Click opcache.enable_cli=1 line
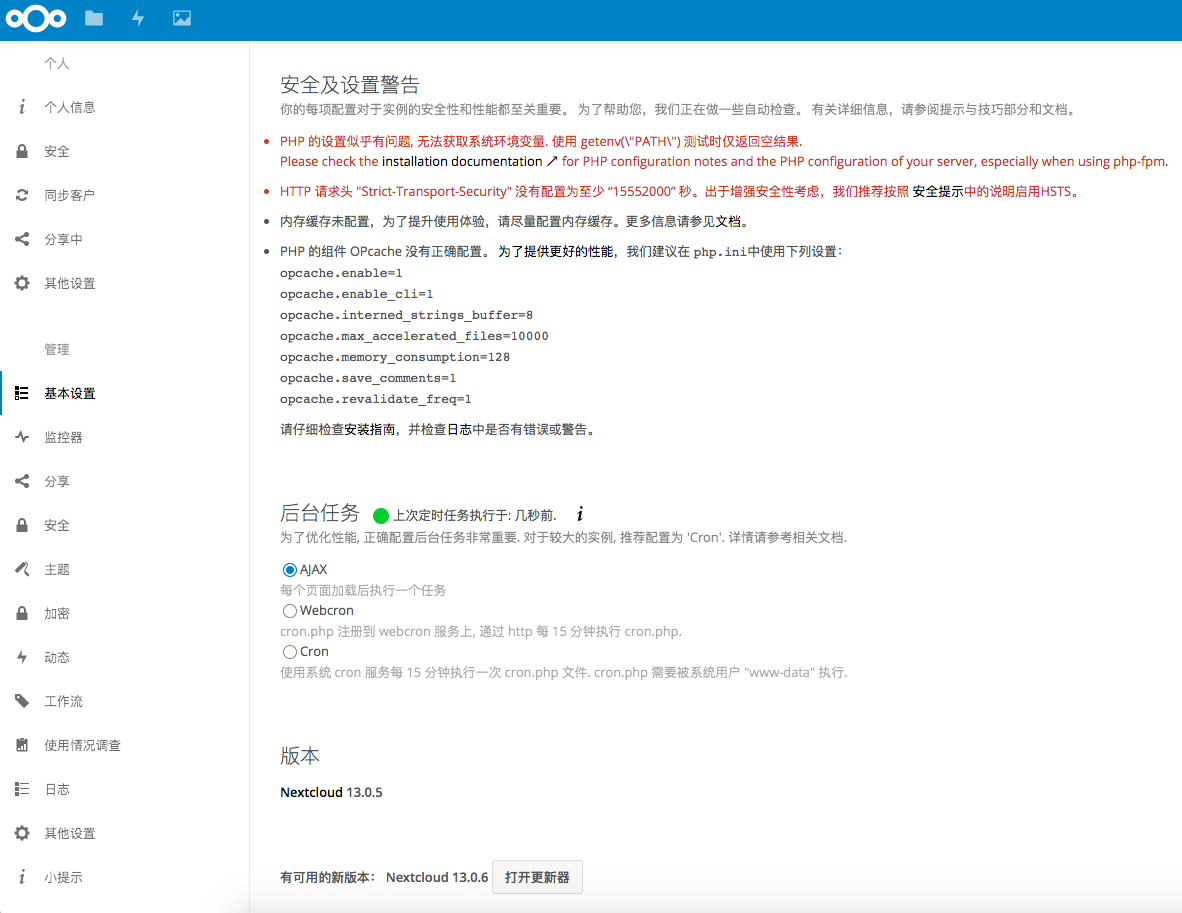 coord(357,294)
